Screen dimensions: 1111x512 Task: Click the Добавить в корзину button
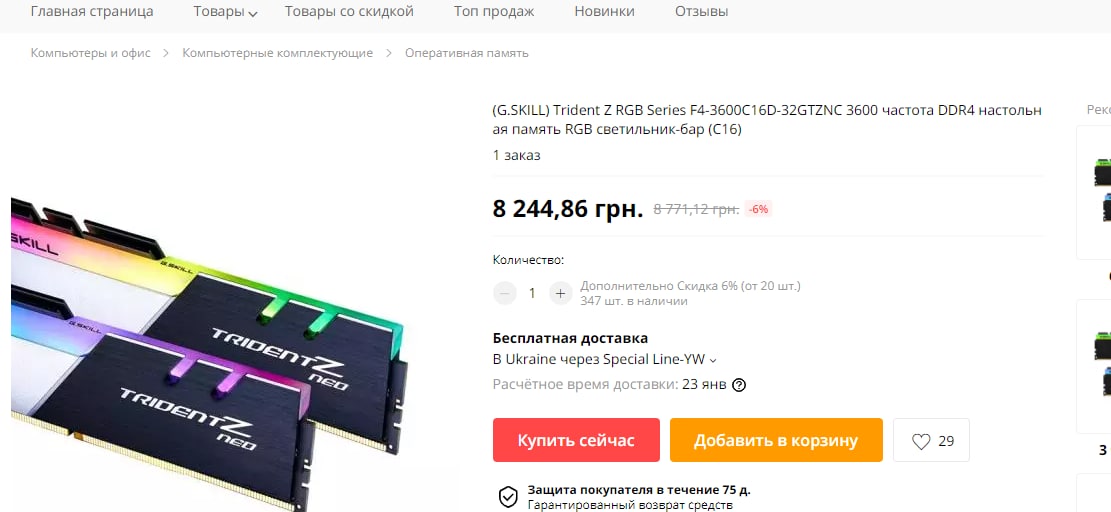[x=776, y=440]
